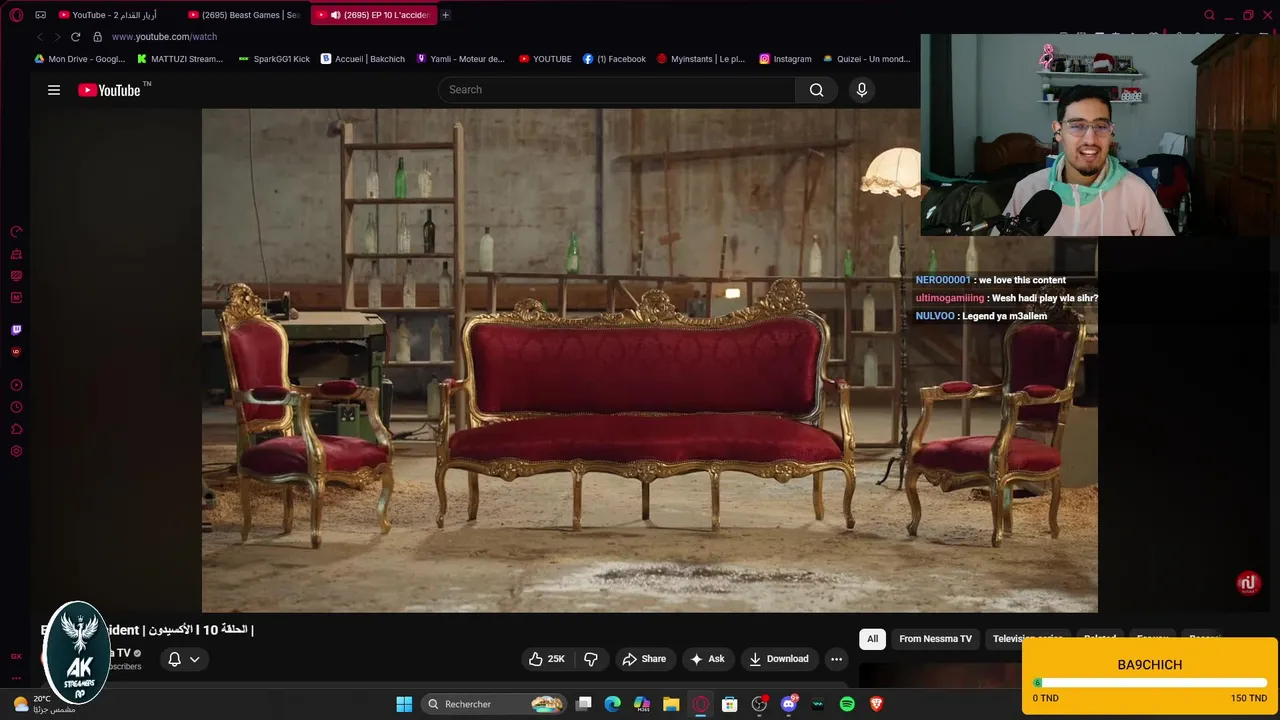This screenshot has width=1280, height=720.
Task: Click the browser forward arrow
Action: tap(57, 37)
